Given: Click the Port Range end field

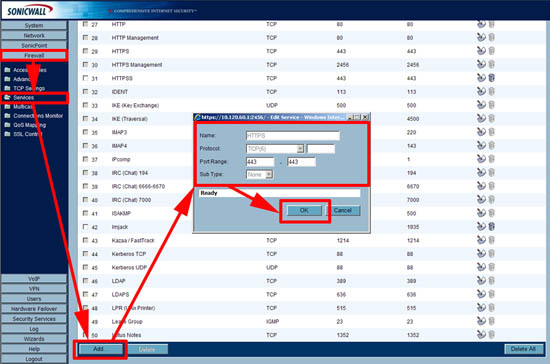Looking at the screenshot, I should pos(301,162).
